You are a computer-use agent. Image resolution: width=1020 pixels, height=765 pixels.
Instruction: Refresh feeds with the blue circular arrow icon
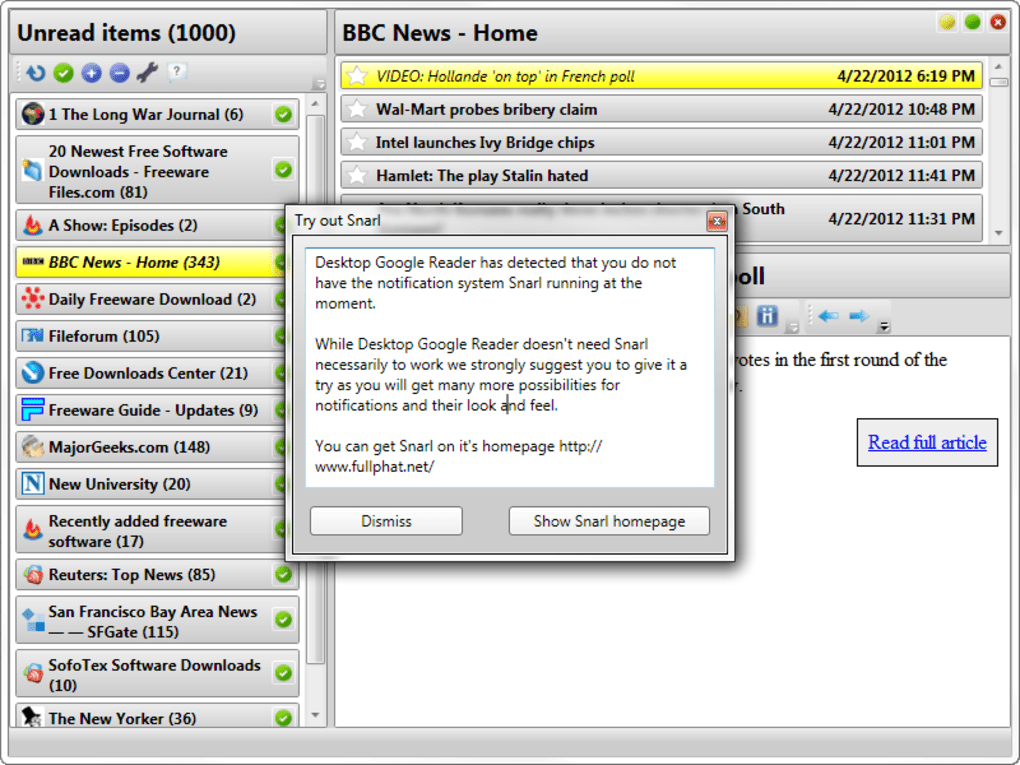tap(35, 73)
